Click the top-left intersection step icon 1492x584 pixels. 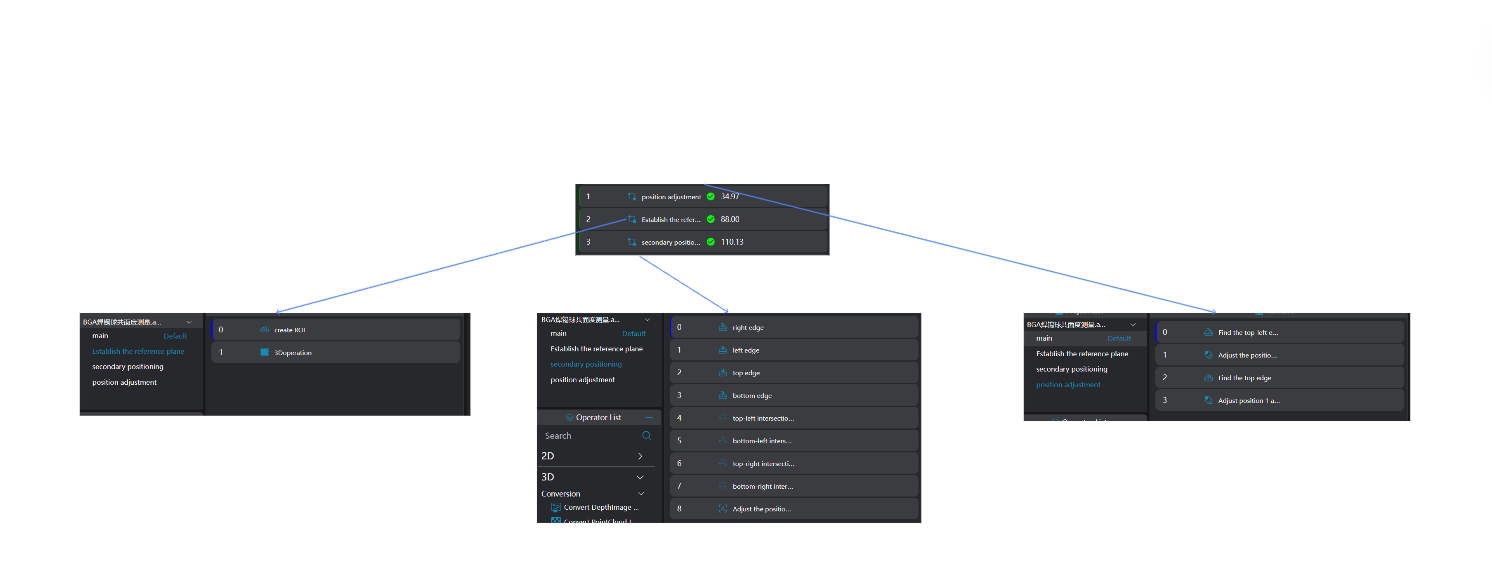pyautogui.click(x=723, y=418)
